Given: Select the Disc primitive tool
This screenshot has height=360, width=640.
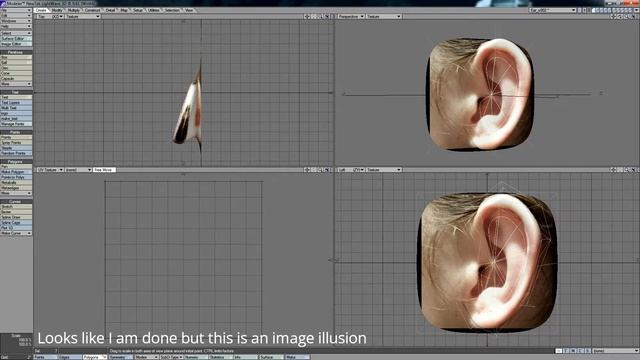Looking at the screenshot, I should click(x=16, y=68).
